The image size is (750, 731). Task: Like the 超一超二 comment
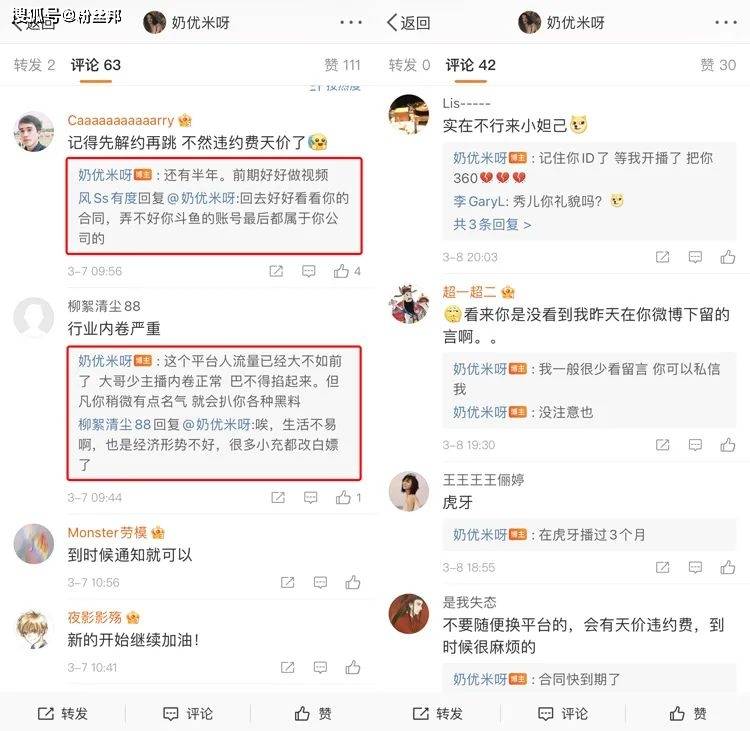pos(728,445)
